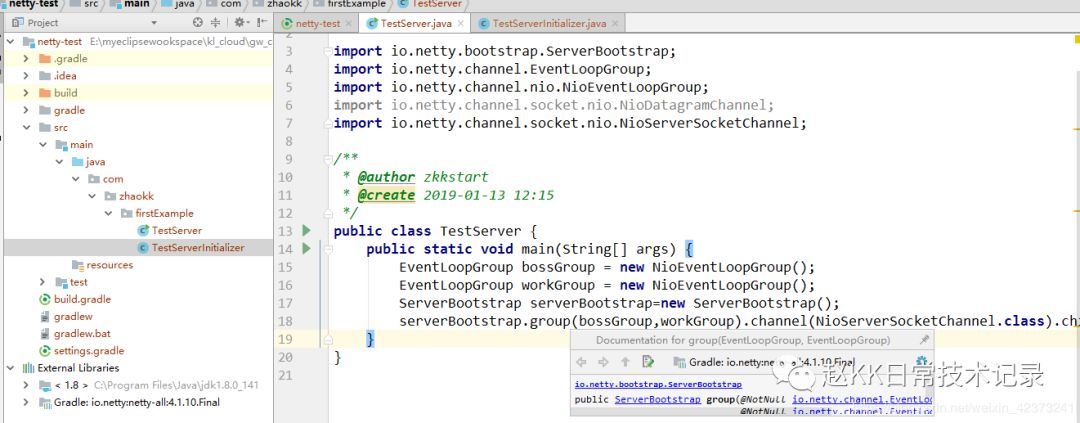
Task: Collapse the com package
Action: point(76,179)
